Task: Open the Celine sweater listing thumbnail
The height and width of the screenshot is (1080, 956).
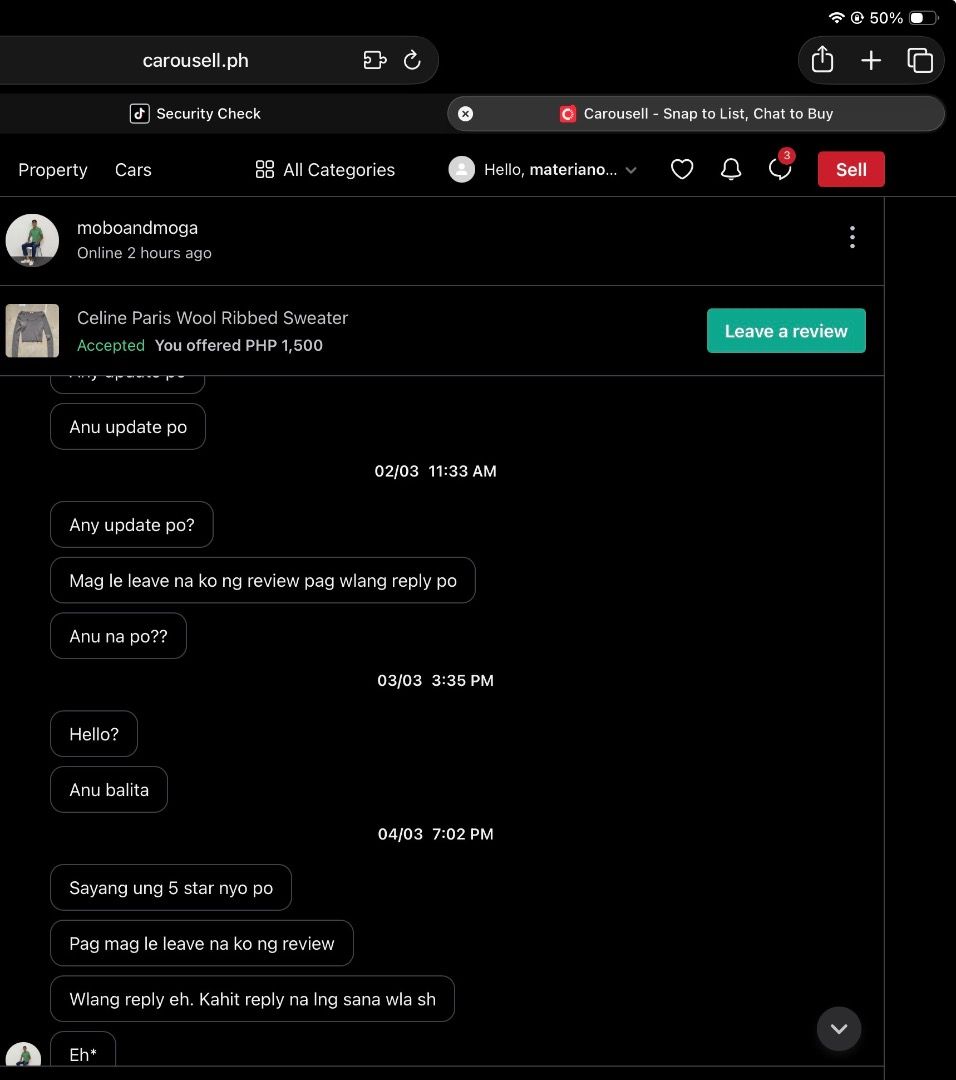Action: [32, 331]
